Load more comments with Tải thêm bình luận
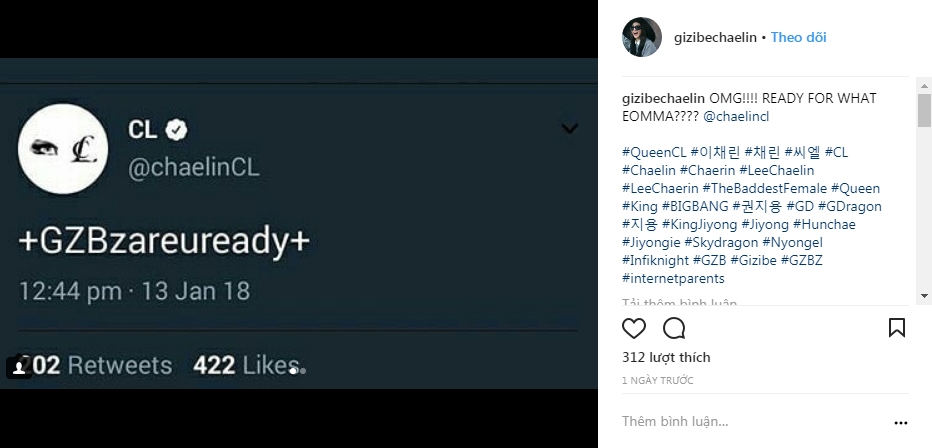932x448 pixels. 679,302
